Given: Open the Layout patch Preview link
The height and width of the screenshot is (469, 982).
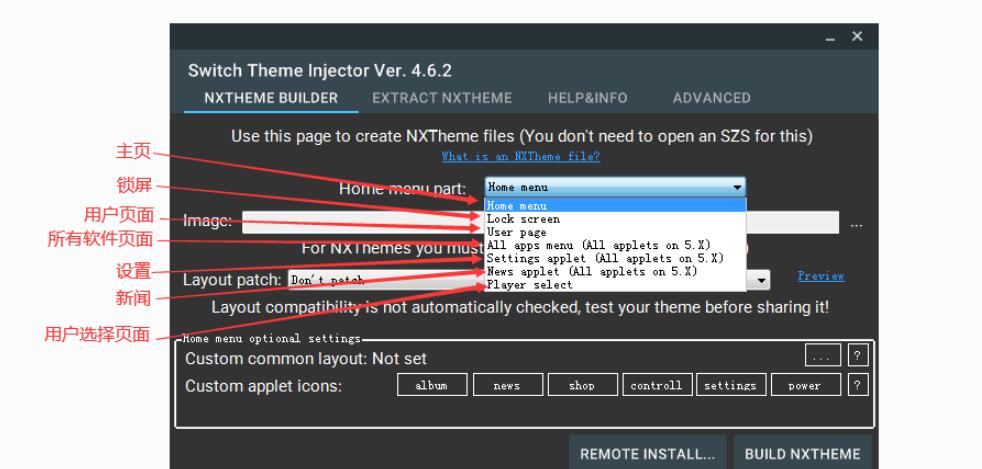Looking at the screenshot, I should click(x=820, y=276).
